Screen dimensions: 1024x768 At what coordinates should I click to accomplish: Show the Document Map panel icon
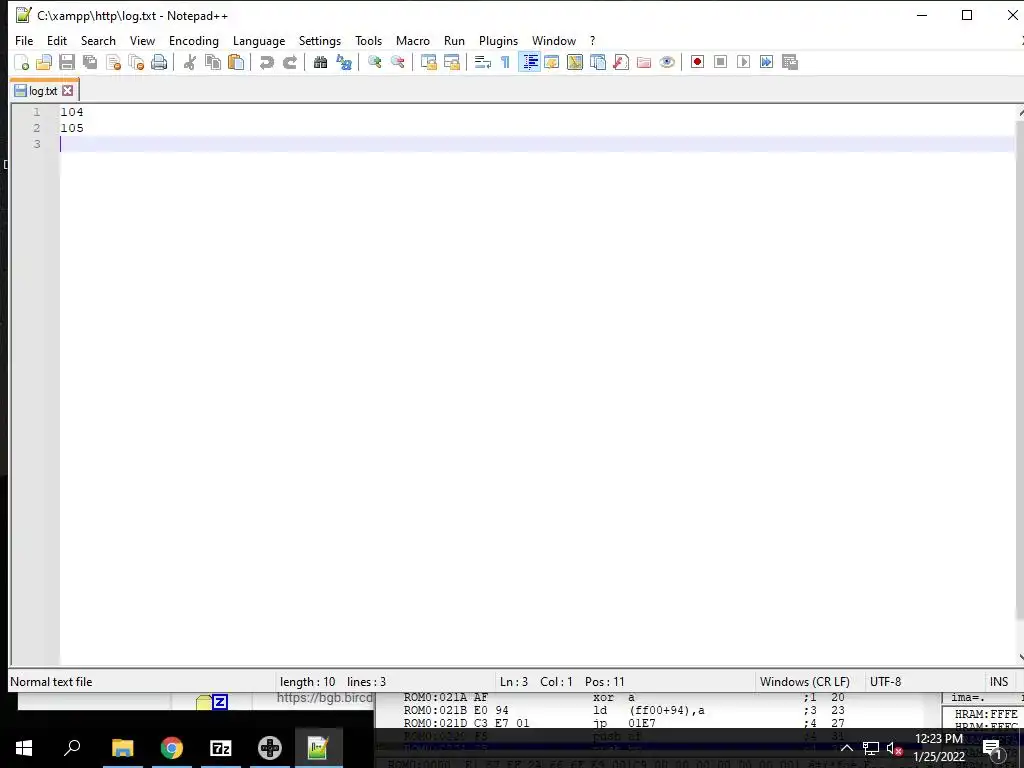(575, 62)
